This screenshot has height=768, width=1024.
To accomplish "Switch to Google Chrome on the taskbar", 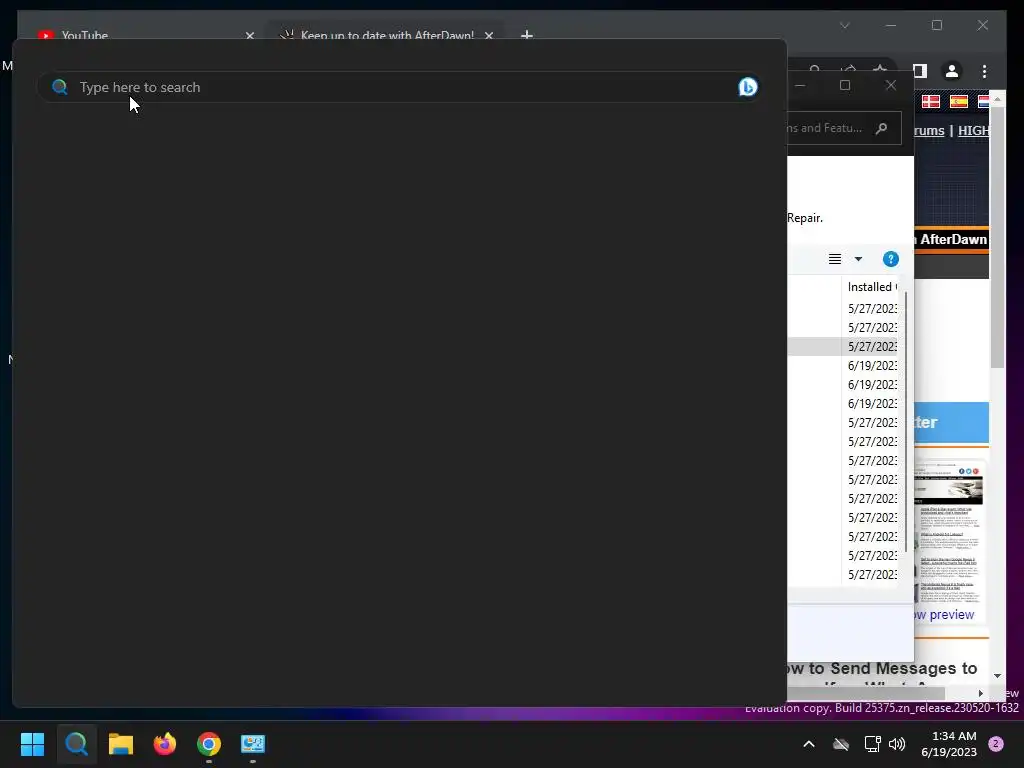I will click(x=209, y=744).
